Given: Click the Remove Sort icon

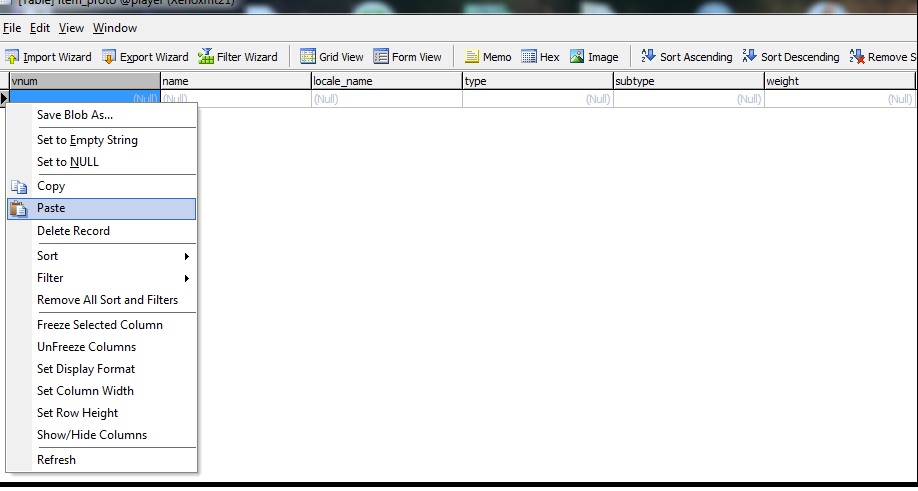Looking at the screenshot, I should (x=857, y=56).
